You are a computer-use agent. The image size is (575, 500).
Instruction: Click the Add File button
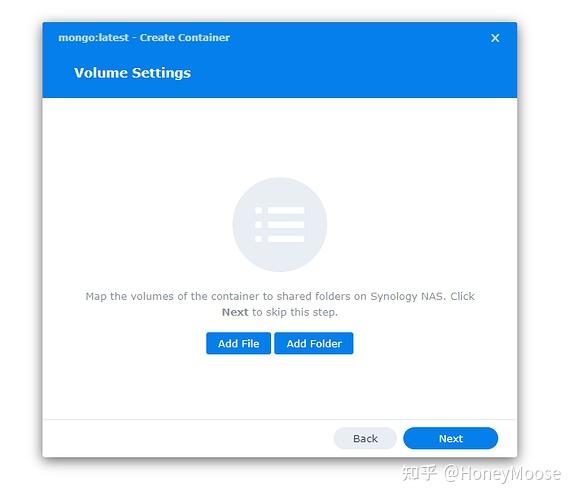238,343
